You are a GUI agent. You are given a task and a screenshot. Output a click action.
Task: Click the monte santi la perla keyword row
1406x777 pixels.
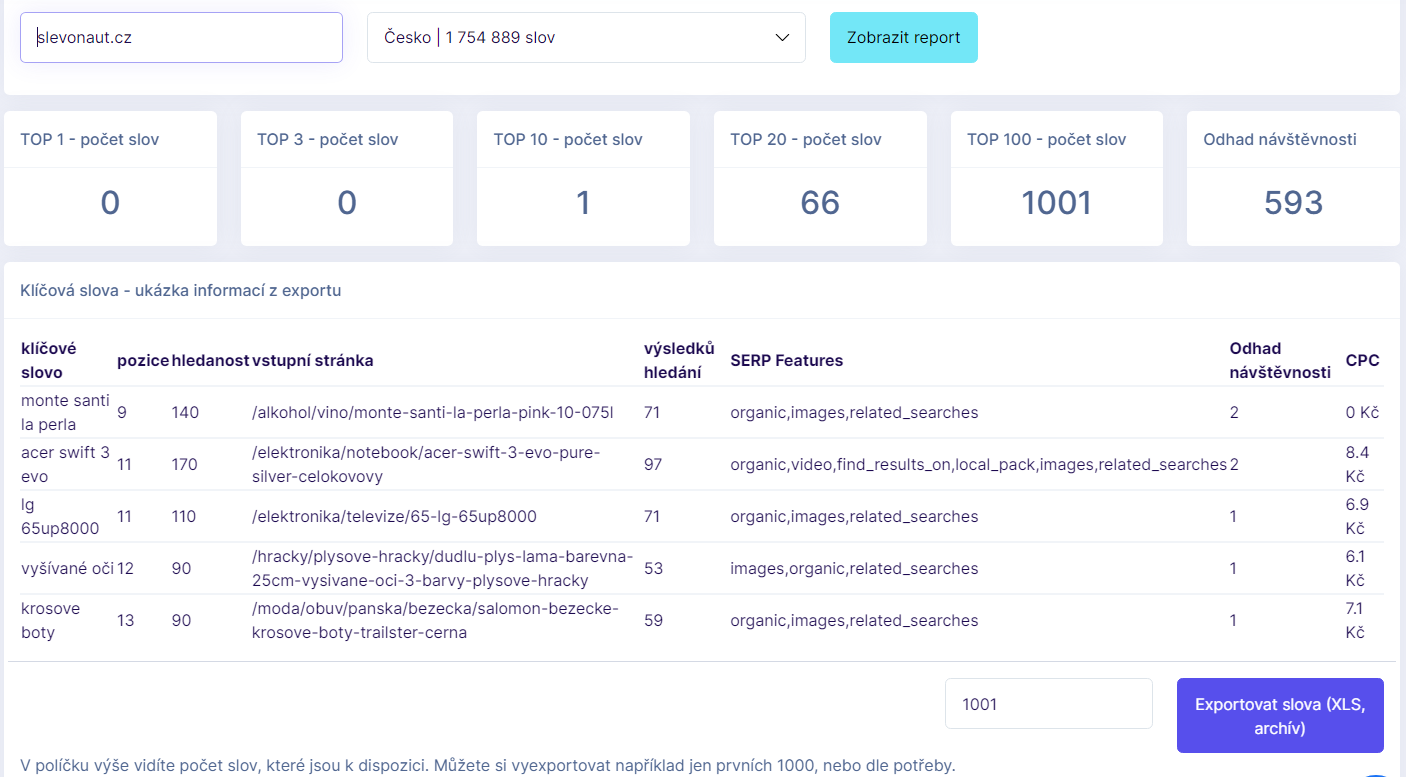coord(65,412)
